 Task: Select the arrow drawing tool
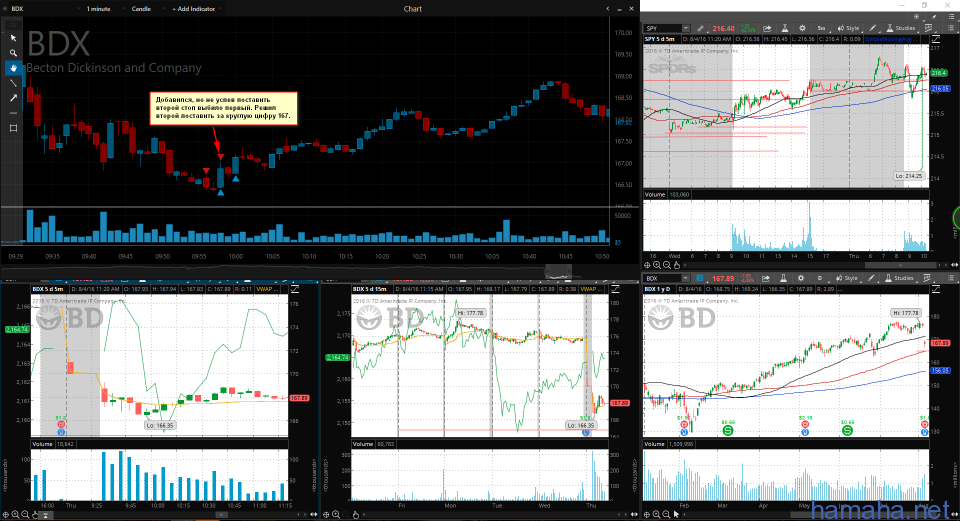click(x=13, y=98)
